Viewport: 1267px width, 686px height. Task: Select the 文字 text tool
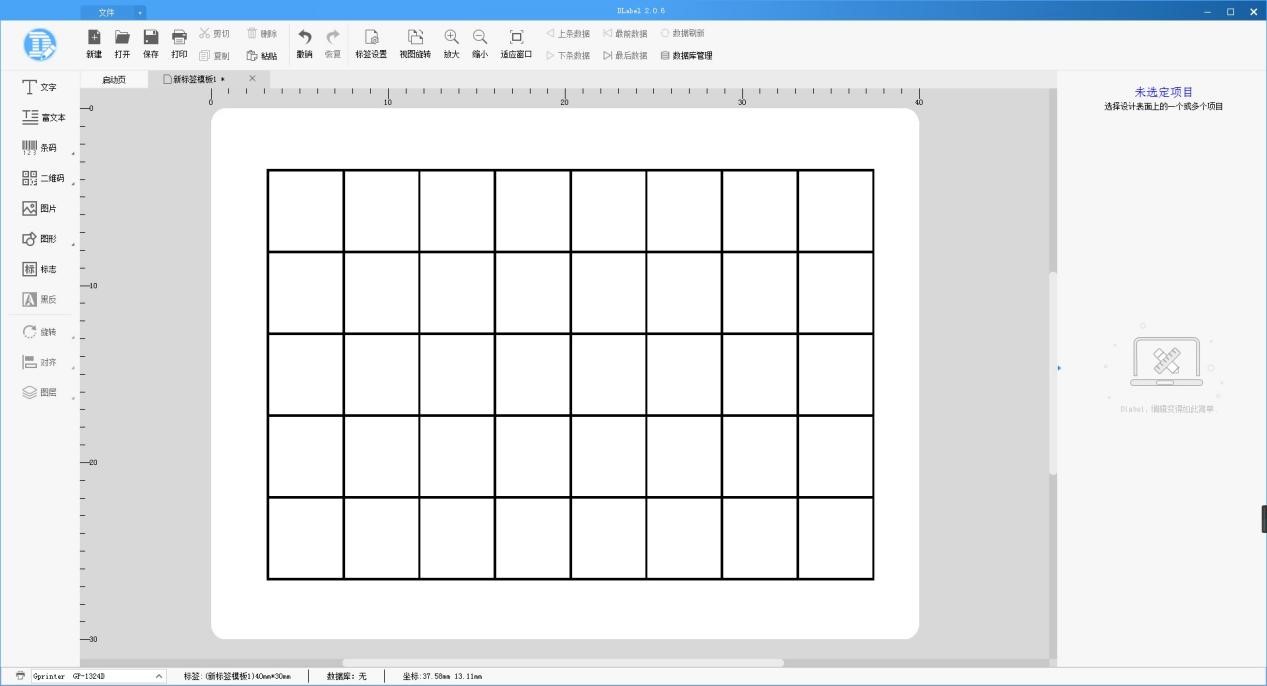pyautogui.click(x=40, y=87)
